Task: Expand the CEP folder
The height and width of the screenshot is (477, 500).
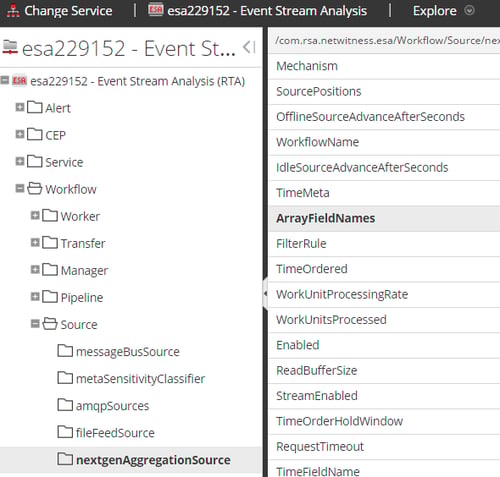Action: tap(20, 134)
